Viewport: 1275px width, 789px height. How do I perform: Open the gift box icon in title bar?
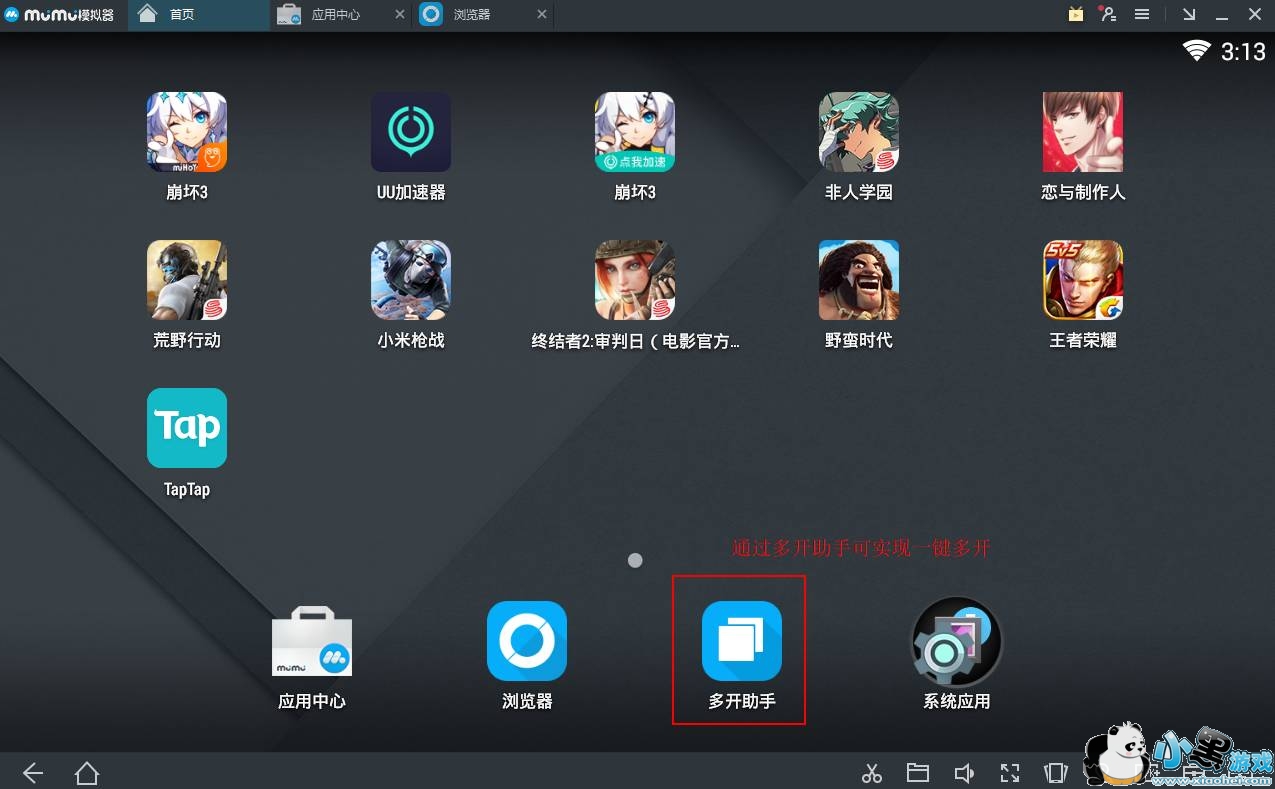click(1076, 14)
